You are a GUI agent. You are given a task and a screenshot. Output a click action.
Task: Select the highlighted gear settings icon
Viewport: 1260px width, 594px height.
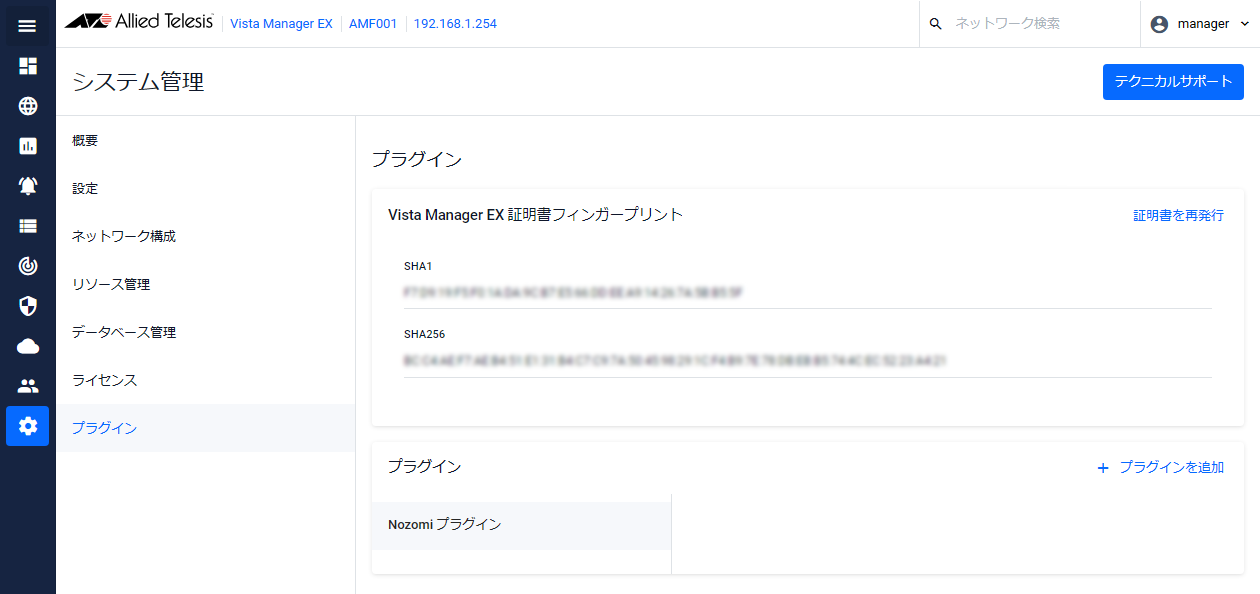27,425
